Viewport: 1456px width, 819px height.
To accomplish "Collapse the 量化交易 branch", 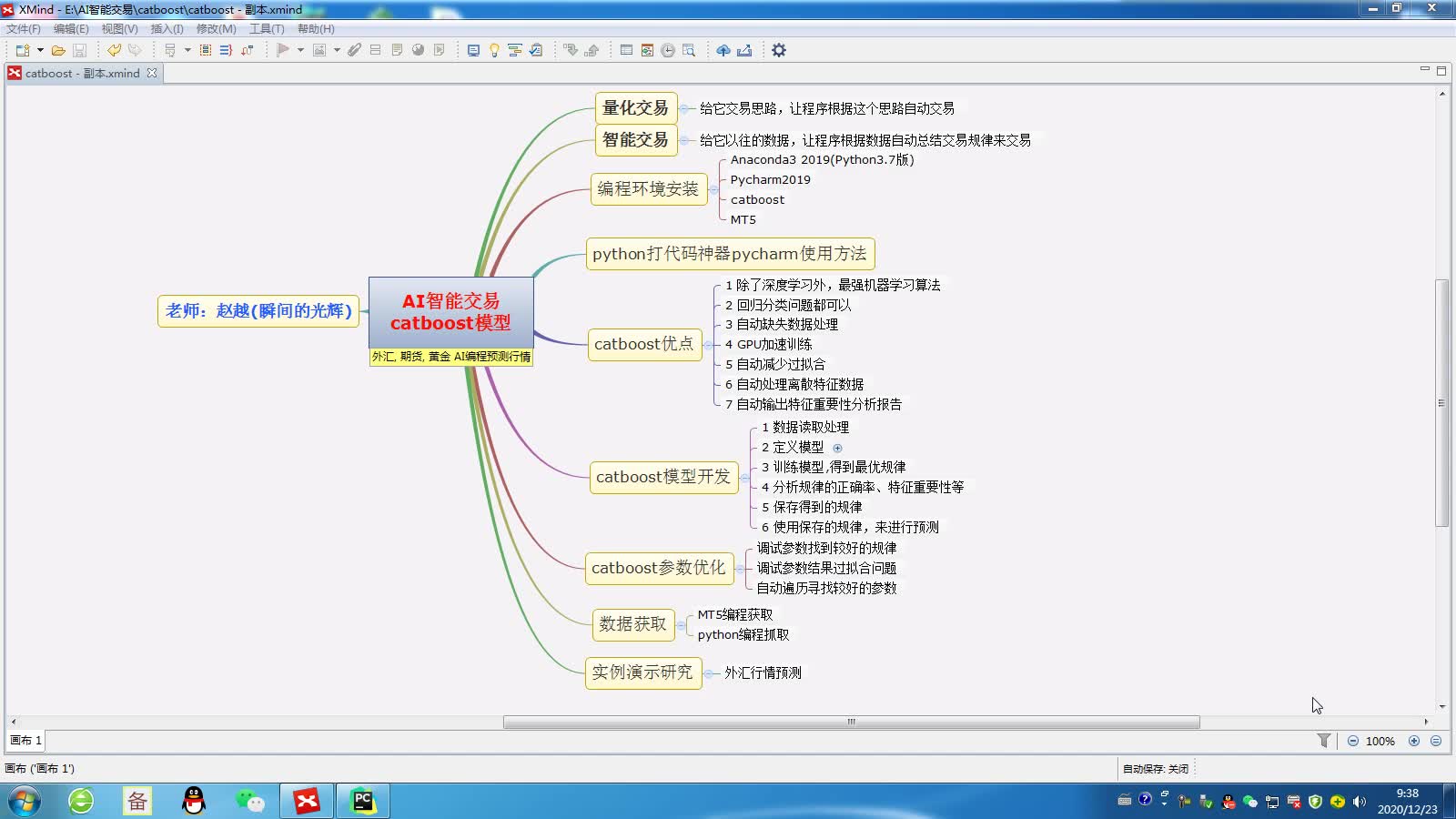I will pyautogui.click(x=683, y=108).
